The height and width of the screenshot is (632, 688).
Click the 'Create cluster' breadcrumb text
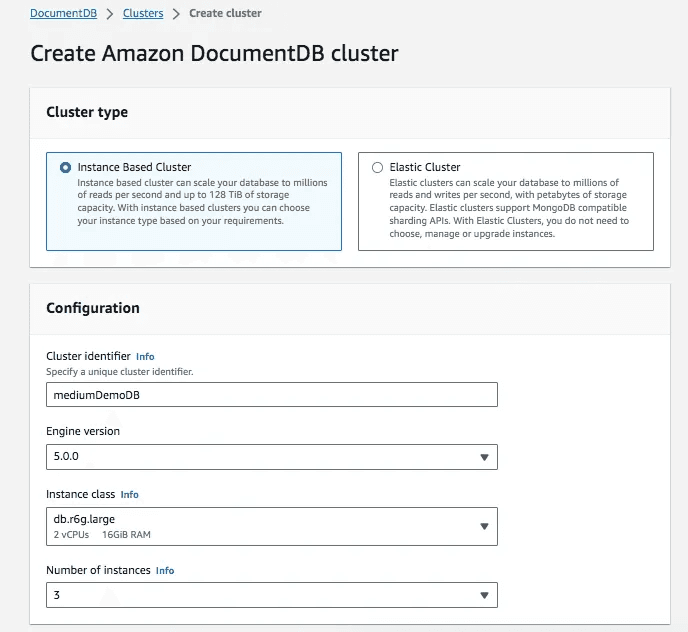coord(225,13)
